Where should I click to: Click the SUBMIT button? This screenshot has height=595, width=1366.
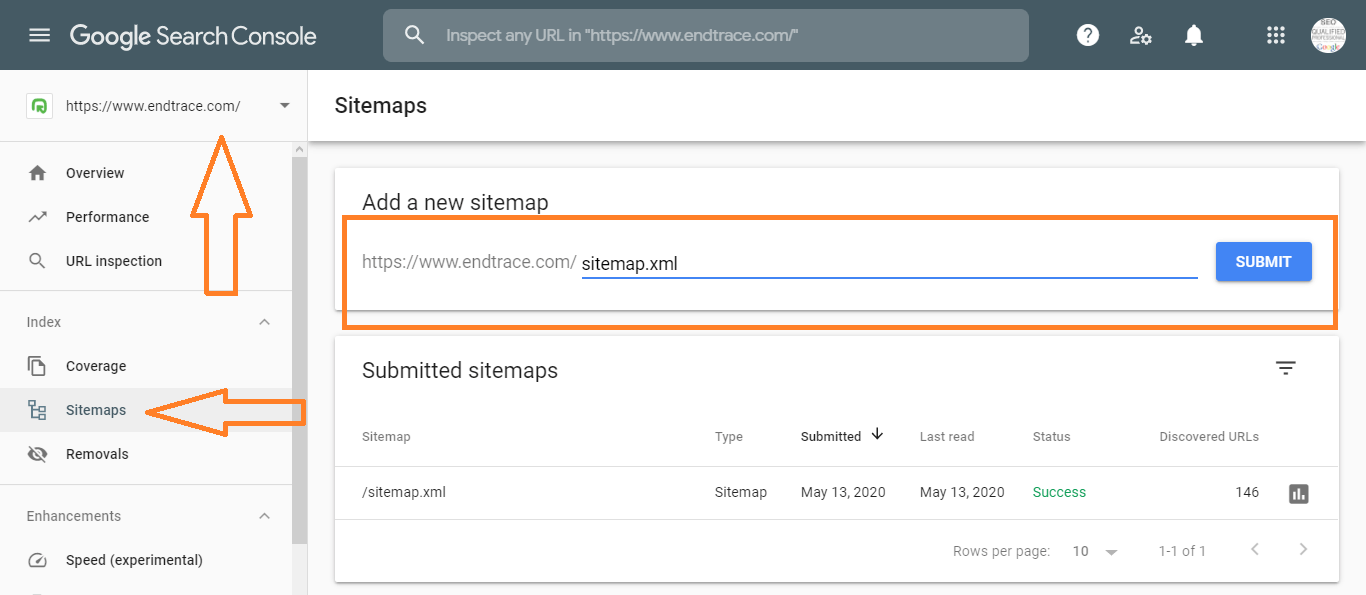1263,262
